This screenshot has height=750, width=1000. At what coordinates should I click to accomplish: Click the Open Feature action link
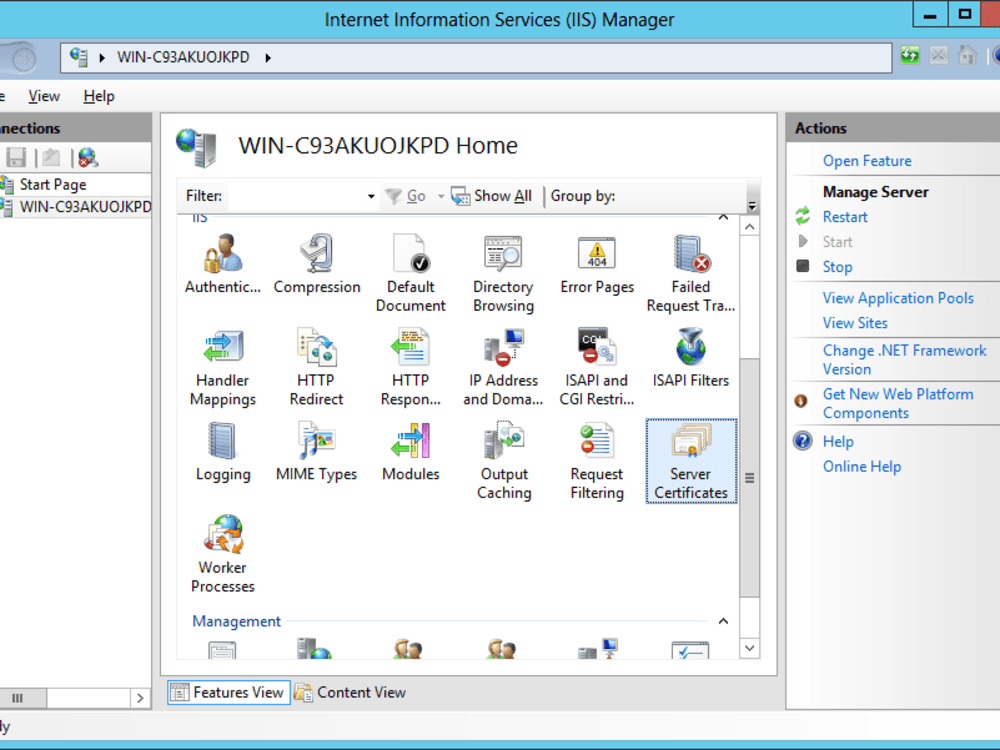tap(867, 161)
